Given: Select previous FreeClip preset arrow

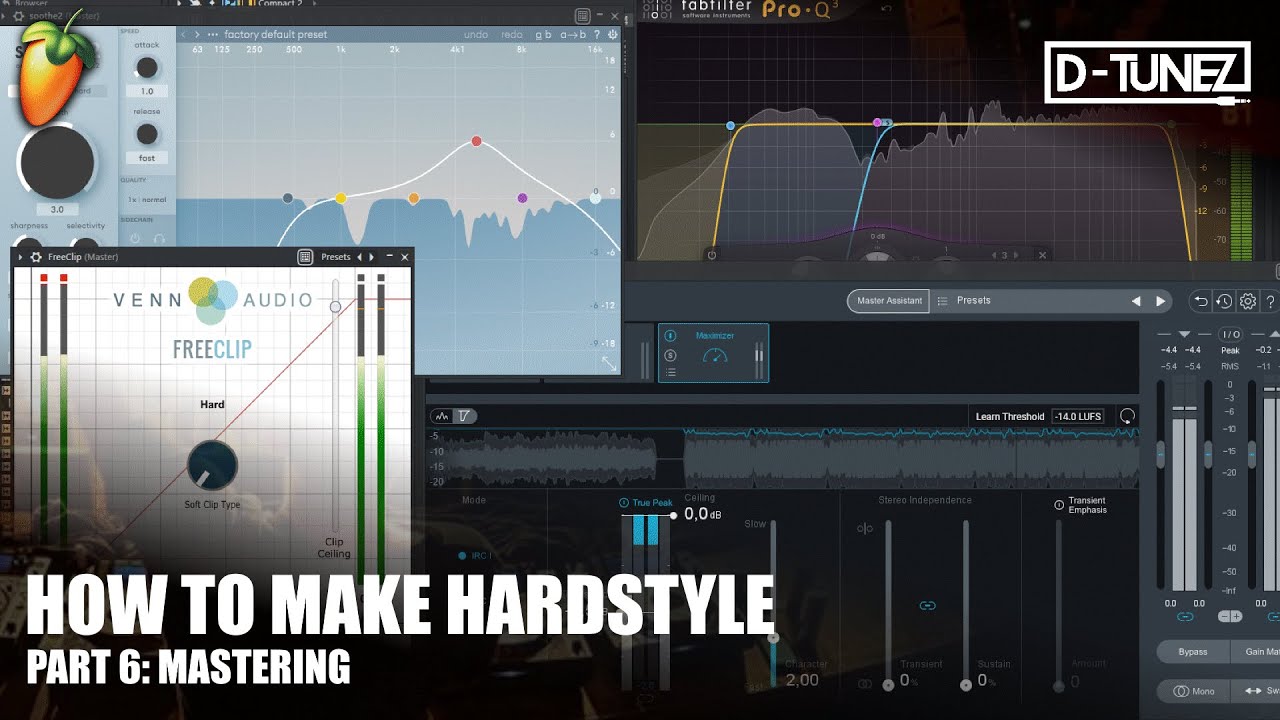Looking at the screenshot, I should 360,257.
